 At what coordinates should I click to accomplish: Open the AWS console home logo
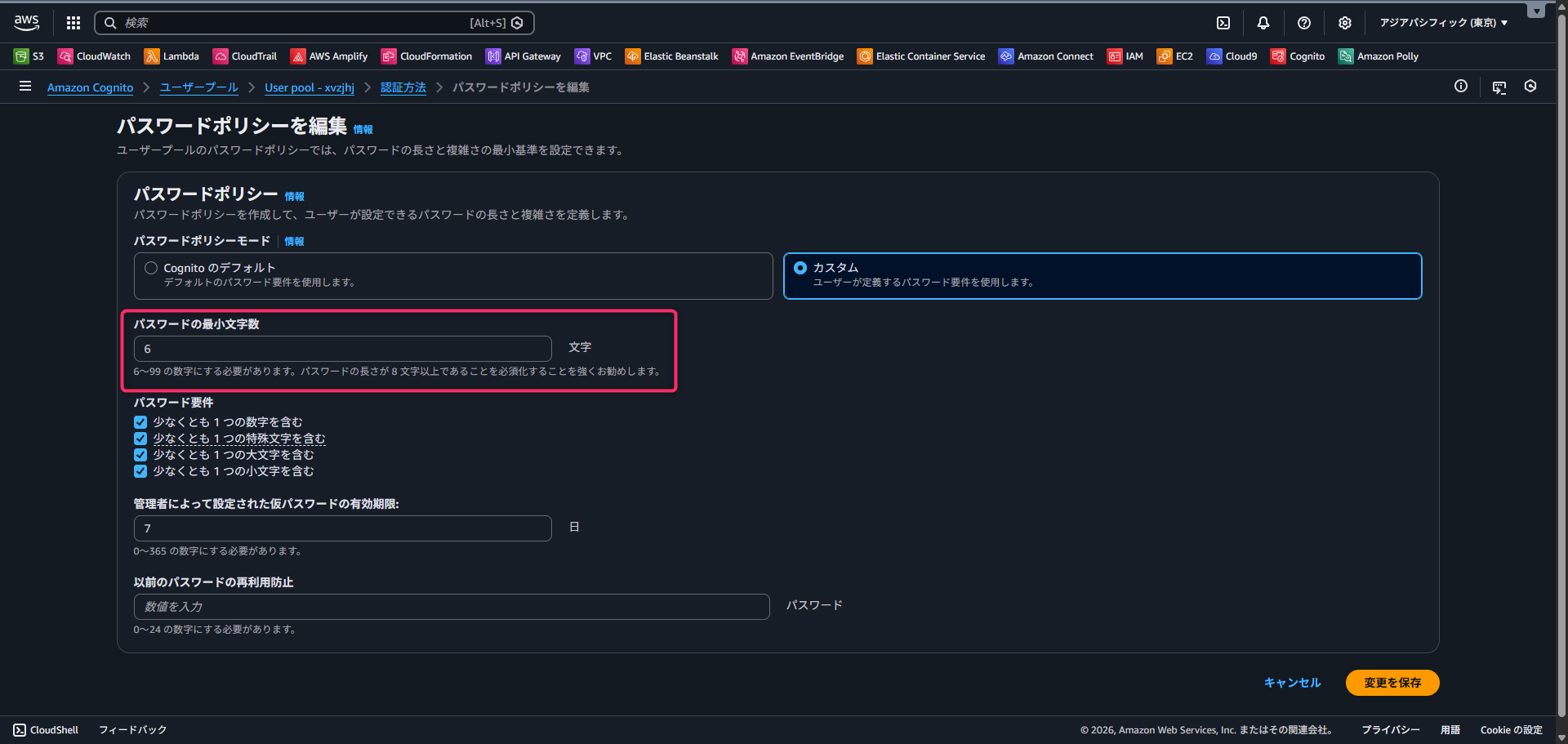(x=26, y=23)
